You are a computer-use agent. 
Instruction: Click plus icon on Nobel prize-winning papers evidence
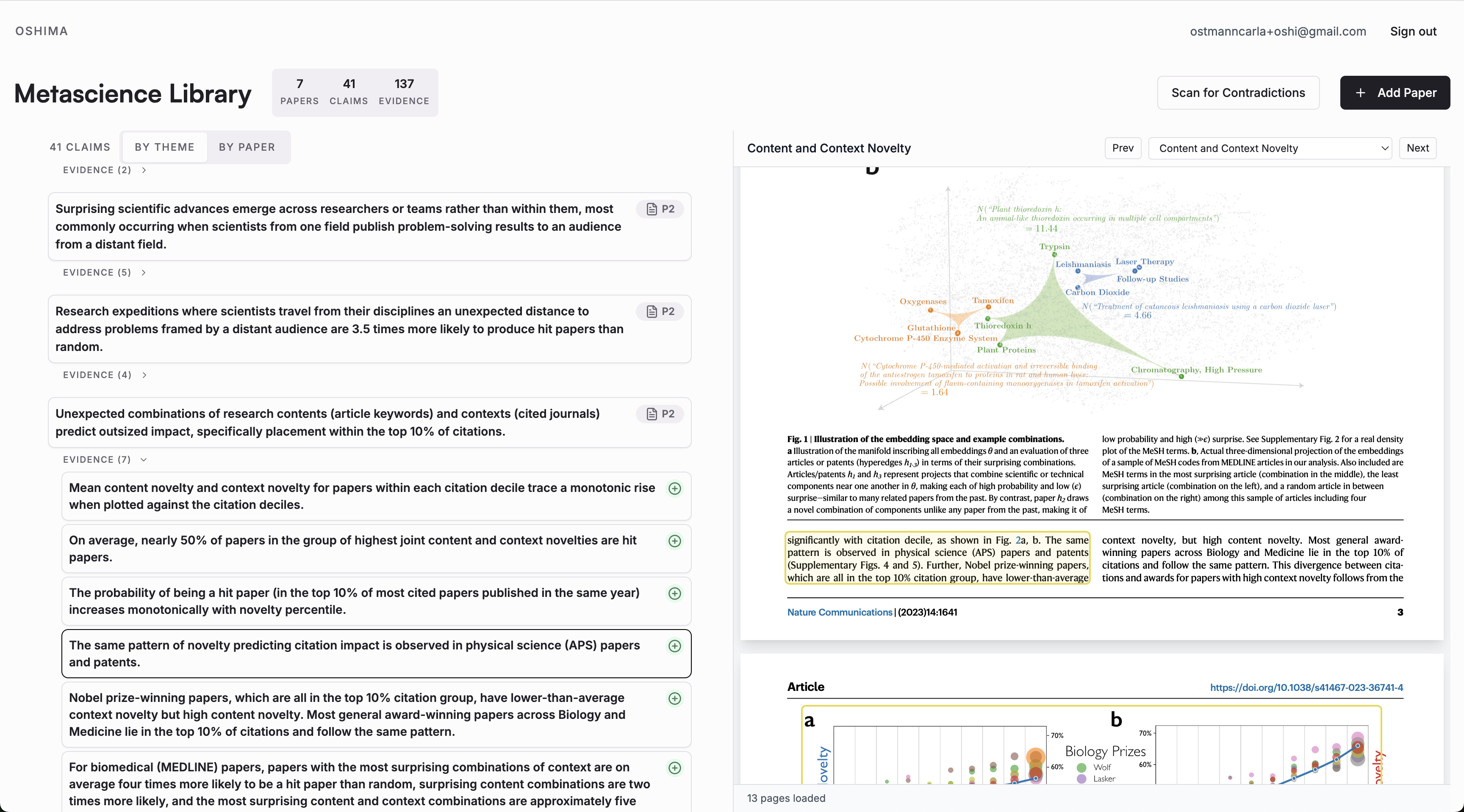[674, 699]
